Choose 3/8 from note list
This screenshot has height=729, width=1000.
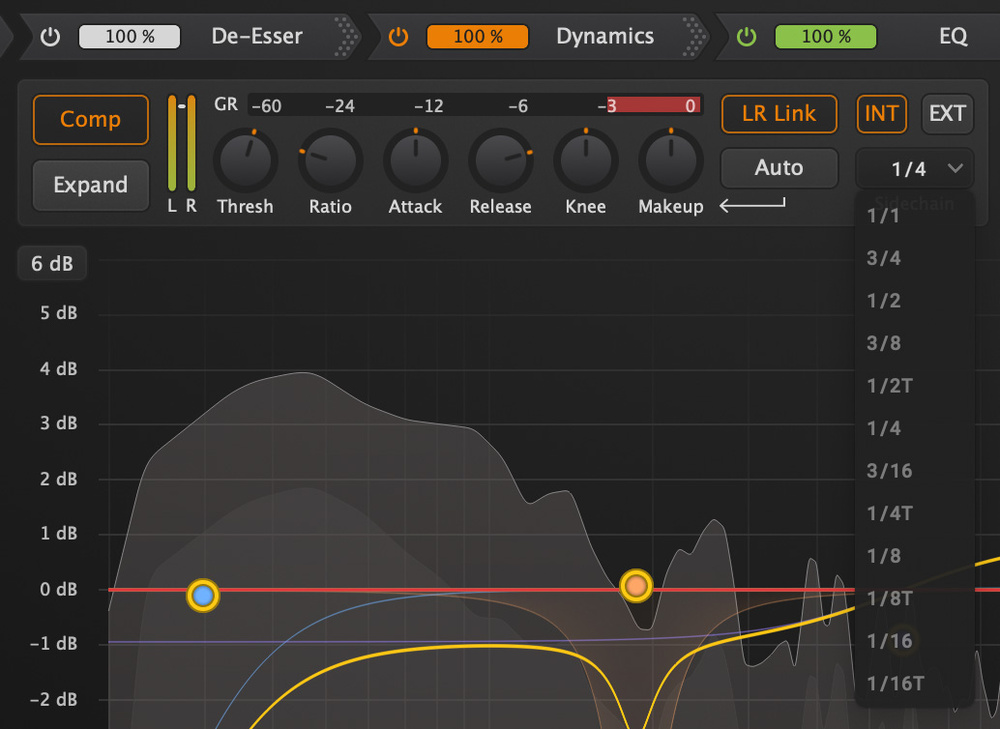(915, 344)
